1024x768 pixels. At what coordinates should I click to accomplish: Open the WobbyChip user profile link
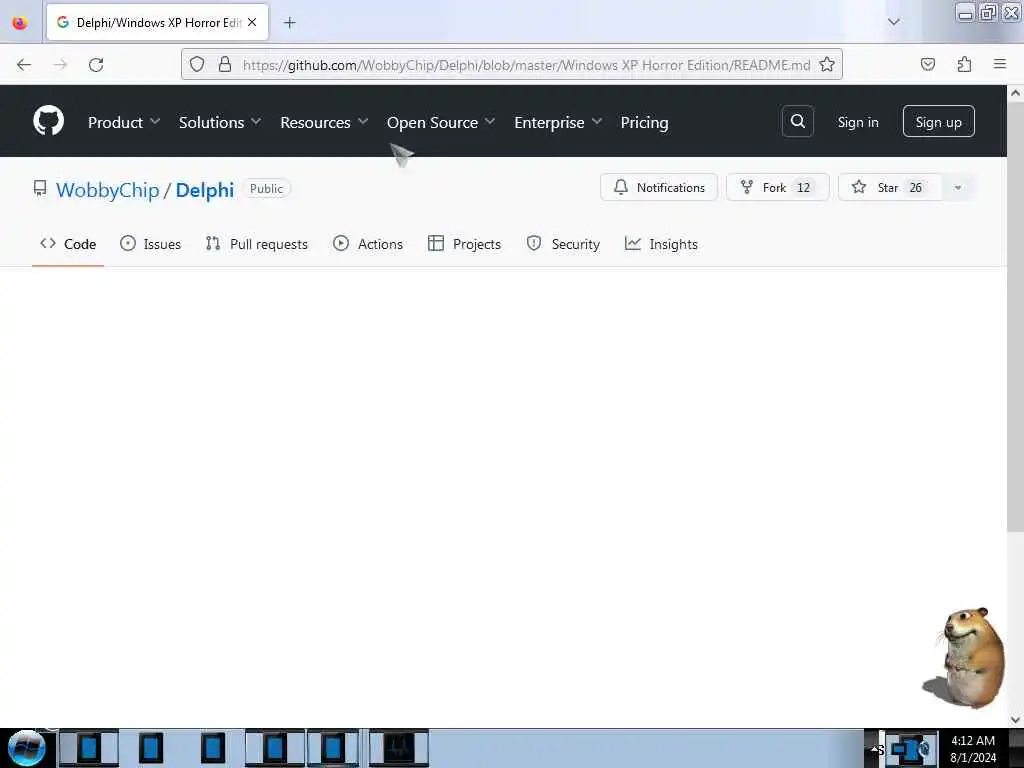tap(107, 190)
